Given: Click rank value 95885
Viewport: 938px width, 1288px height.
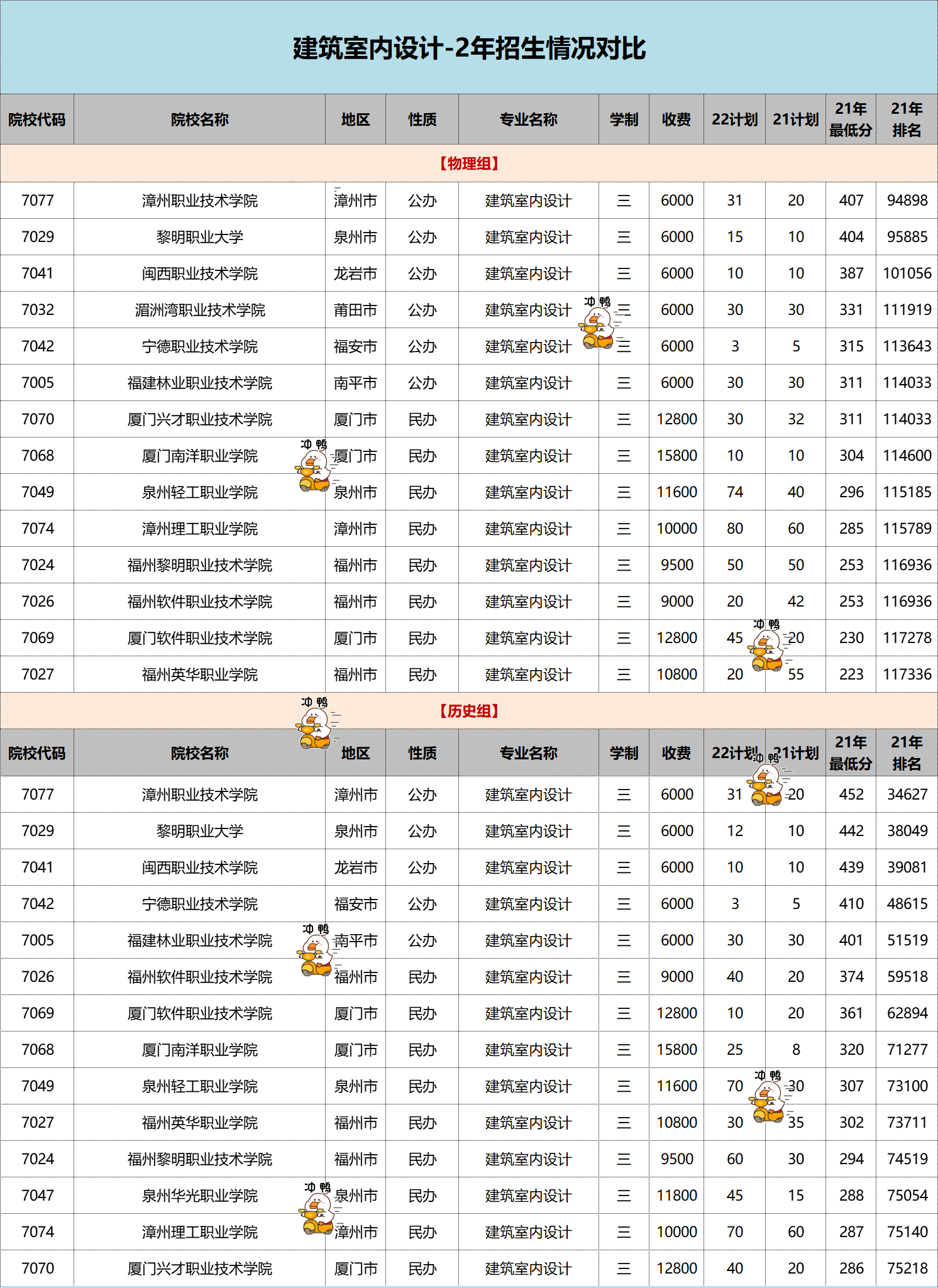Looking at the screenshot, I should (907, 237).
